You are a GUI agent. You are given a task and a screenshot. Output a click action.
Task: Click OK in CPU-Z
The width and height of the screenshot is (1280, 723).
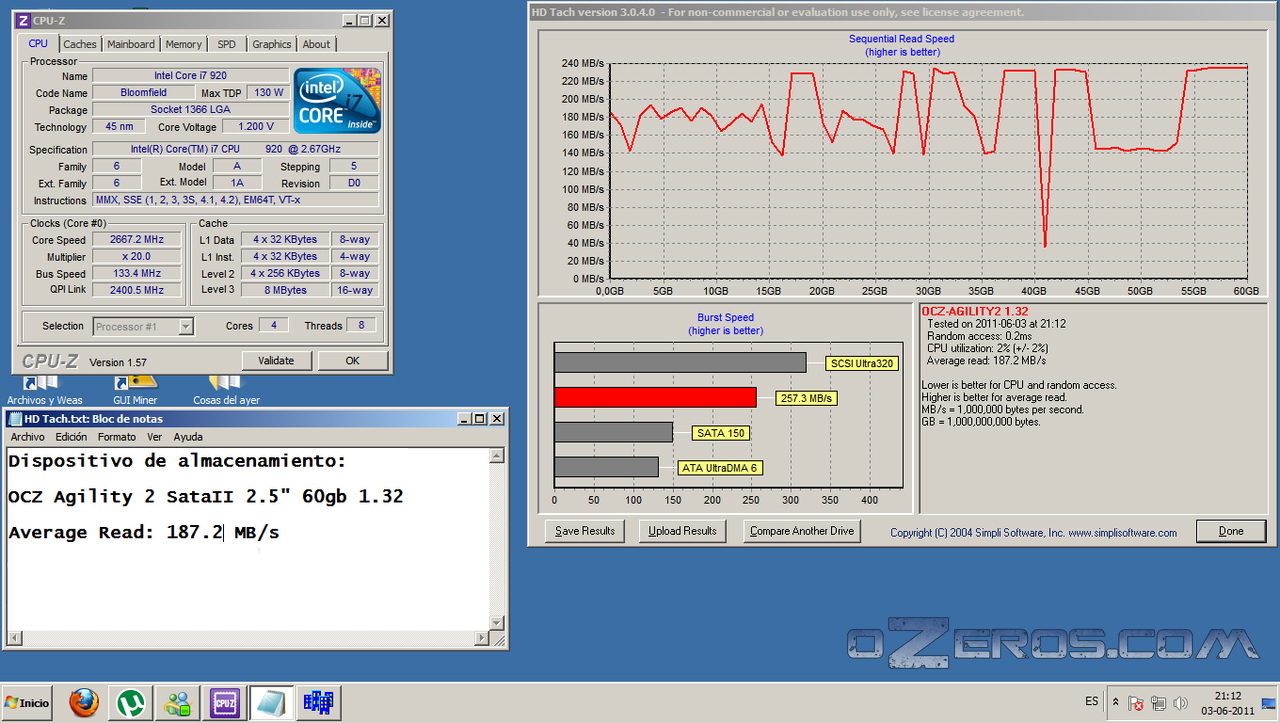pyautogui.click(x=352, y=361)
